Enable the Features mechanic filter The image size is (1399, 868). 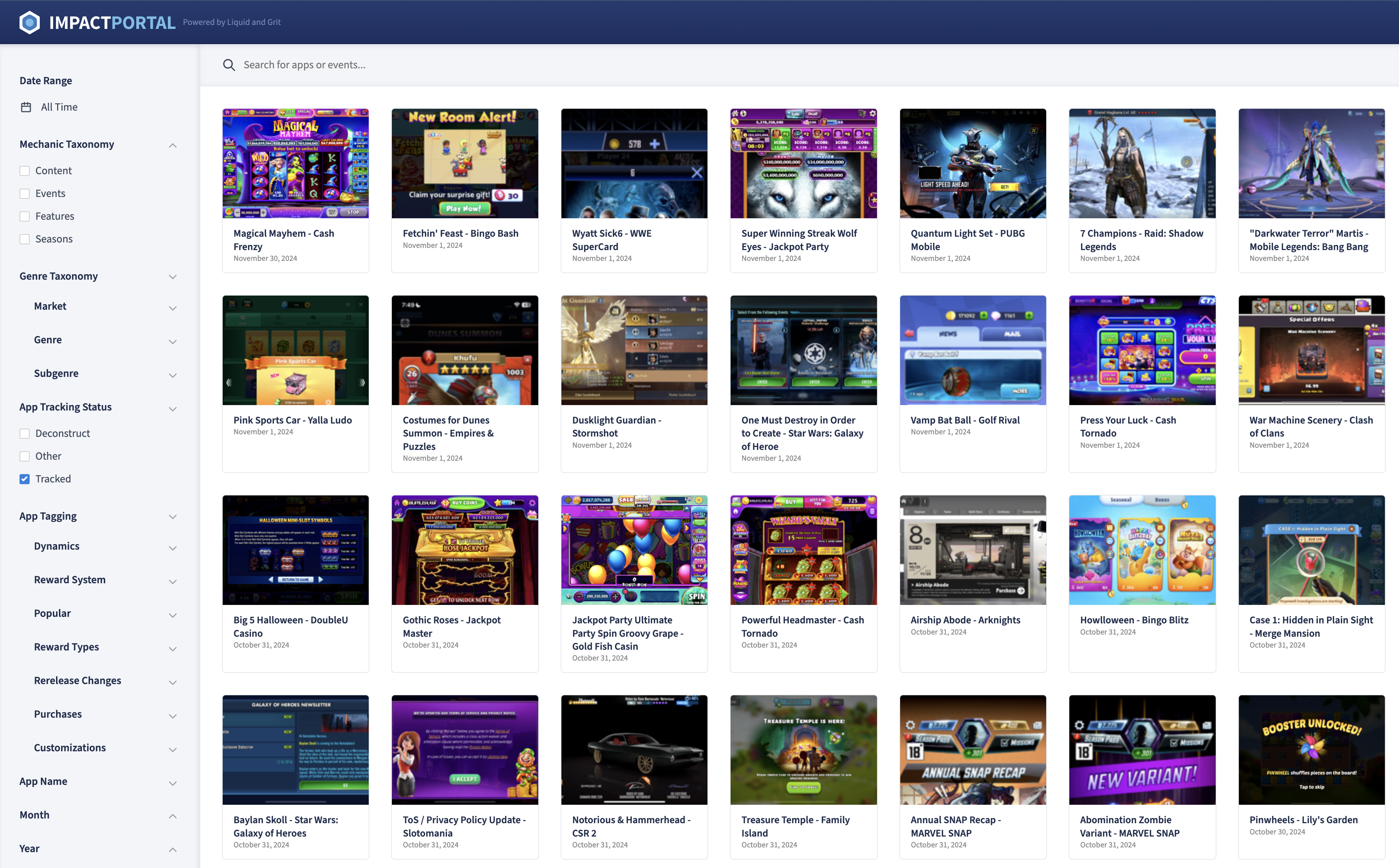click(25, 216)
